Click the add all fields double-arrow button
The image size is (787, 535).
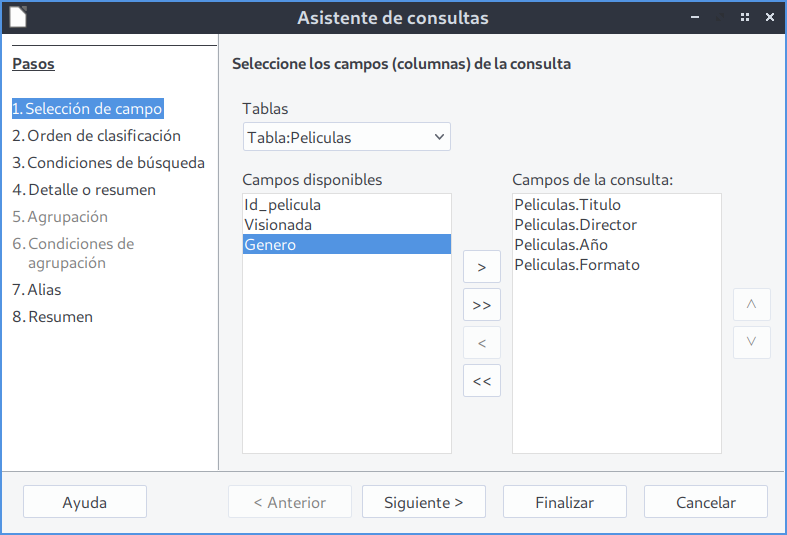click(x=482, y=305)
